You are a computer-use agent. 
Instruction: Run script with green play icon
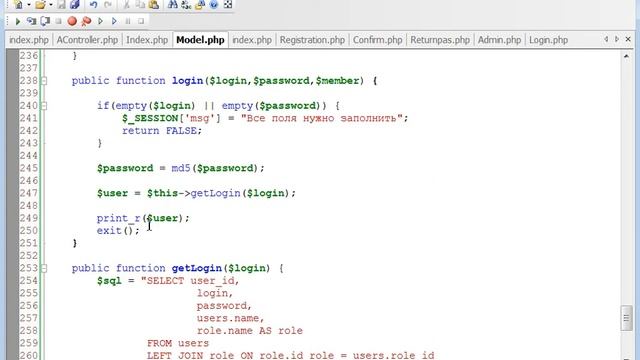18,21
